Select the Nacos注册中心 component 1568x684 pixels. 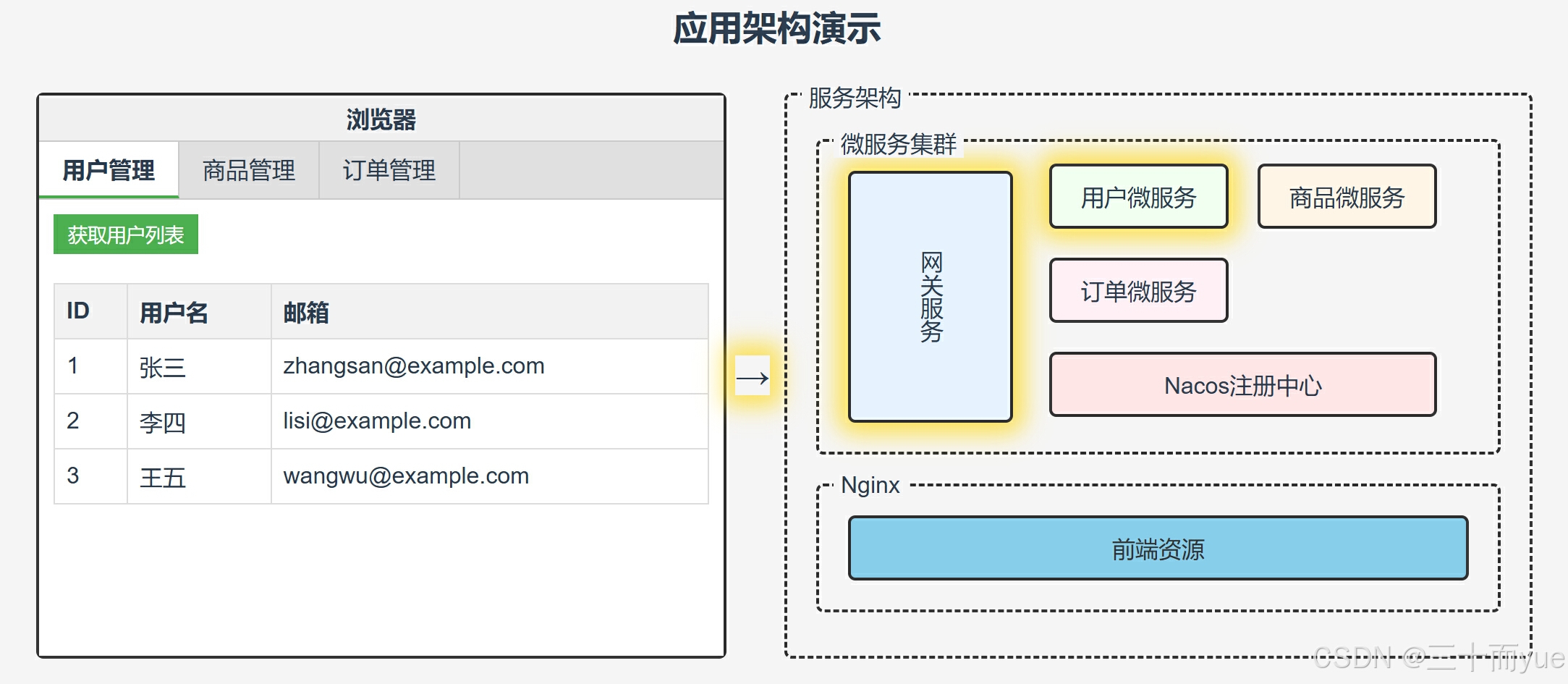pyautogui.click(x=1242, y=384)
